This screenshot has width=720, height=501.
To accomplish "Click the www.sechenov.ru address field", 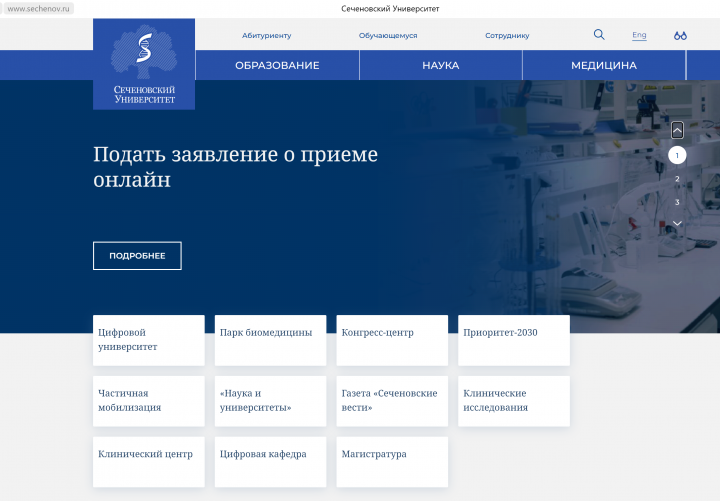I will pos(39,9).
